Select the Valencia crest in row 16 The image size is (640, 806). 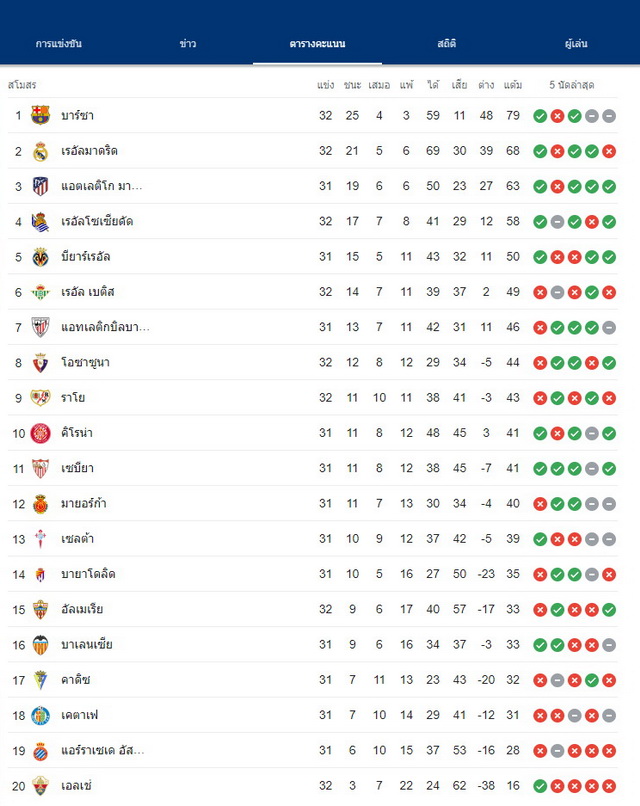pos(40,645)
